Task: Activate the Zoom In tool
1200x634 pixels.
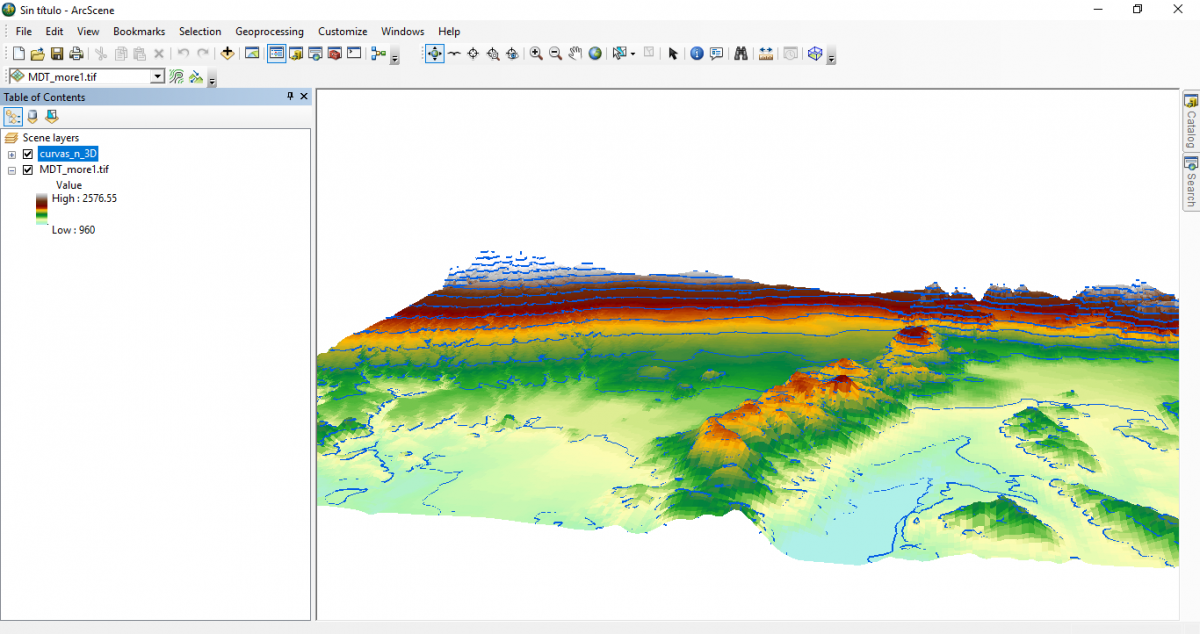Action: pos(536,53)
